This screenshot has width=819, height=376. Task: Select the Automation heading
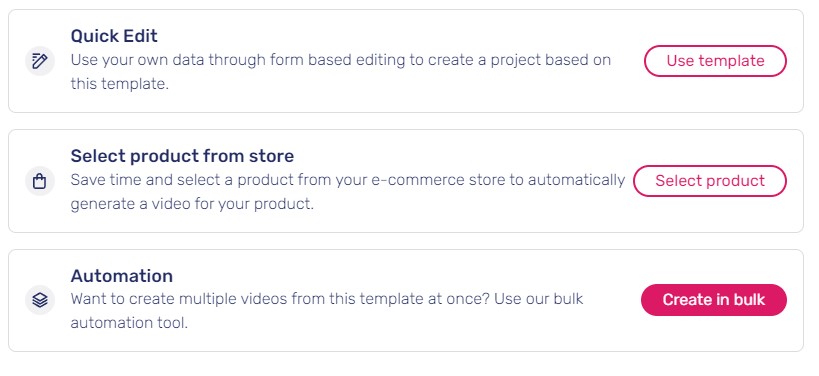pos(122,276)
